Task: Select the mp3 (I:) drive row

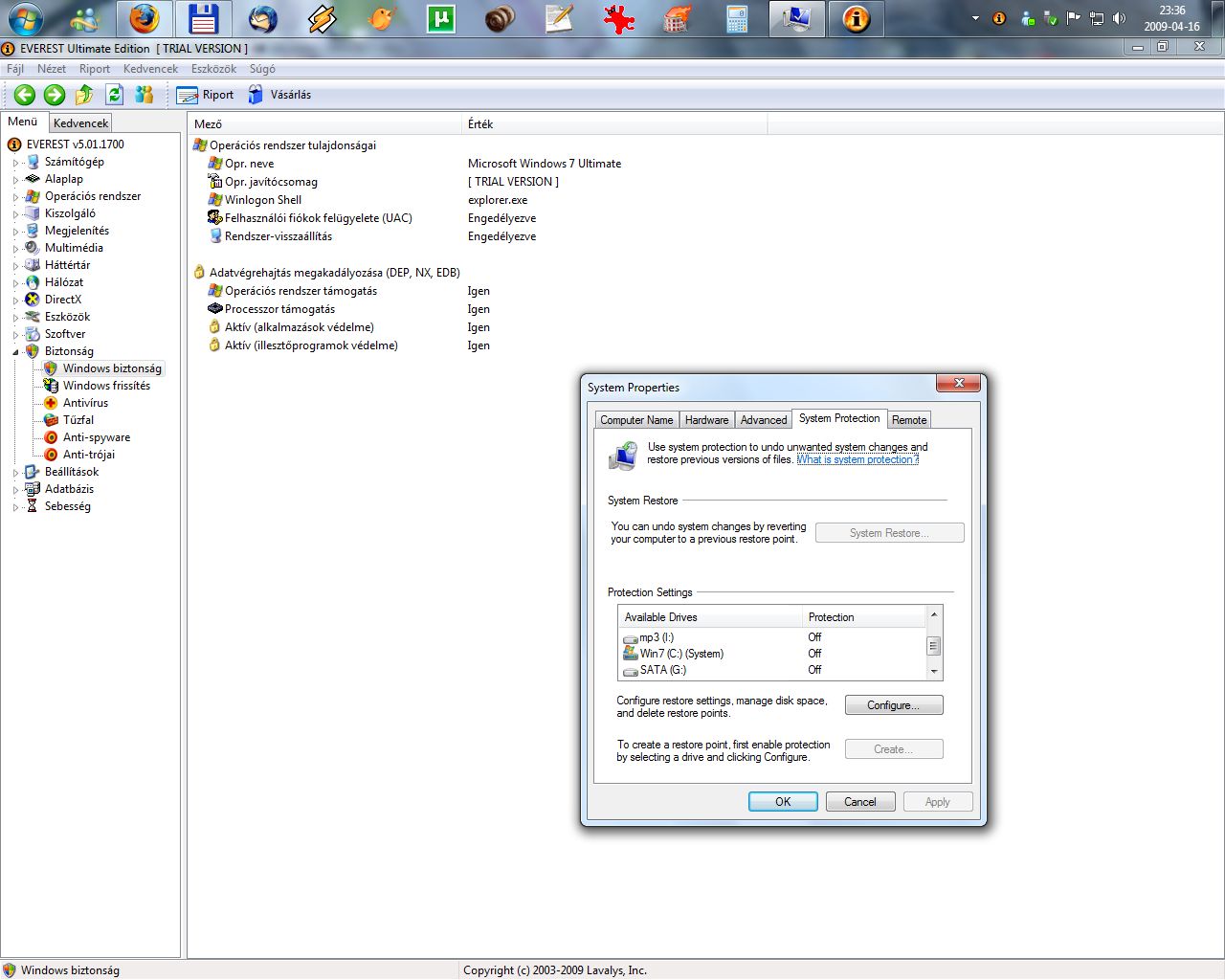Action: (x=772, y=637)
